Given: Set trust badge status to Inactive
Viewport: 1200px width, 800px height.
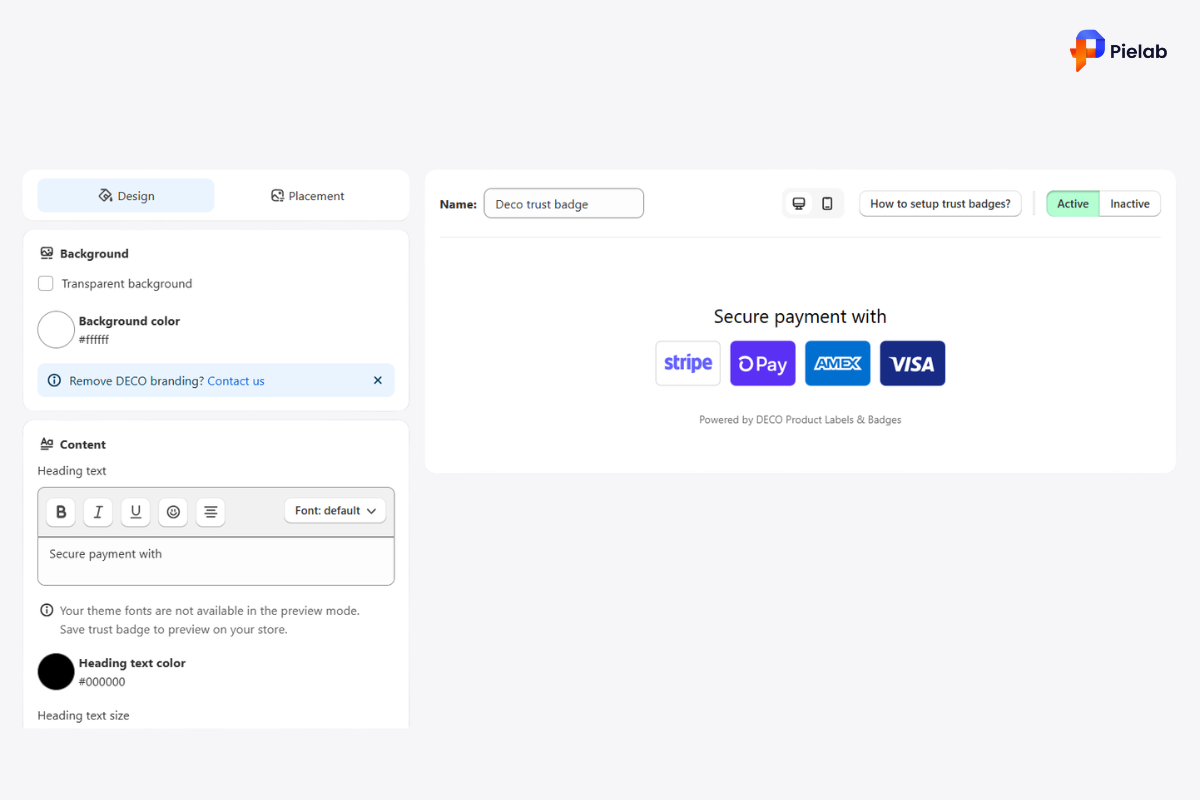Looking at the screenshot, I should (1130, 204).
